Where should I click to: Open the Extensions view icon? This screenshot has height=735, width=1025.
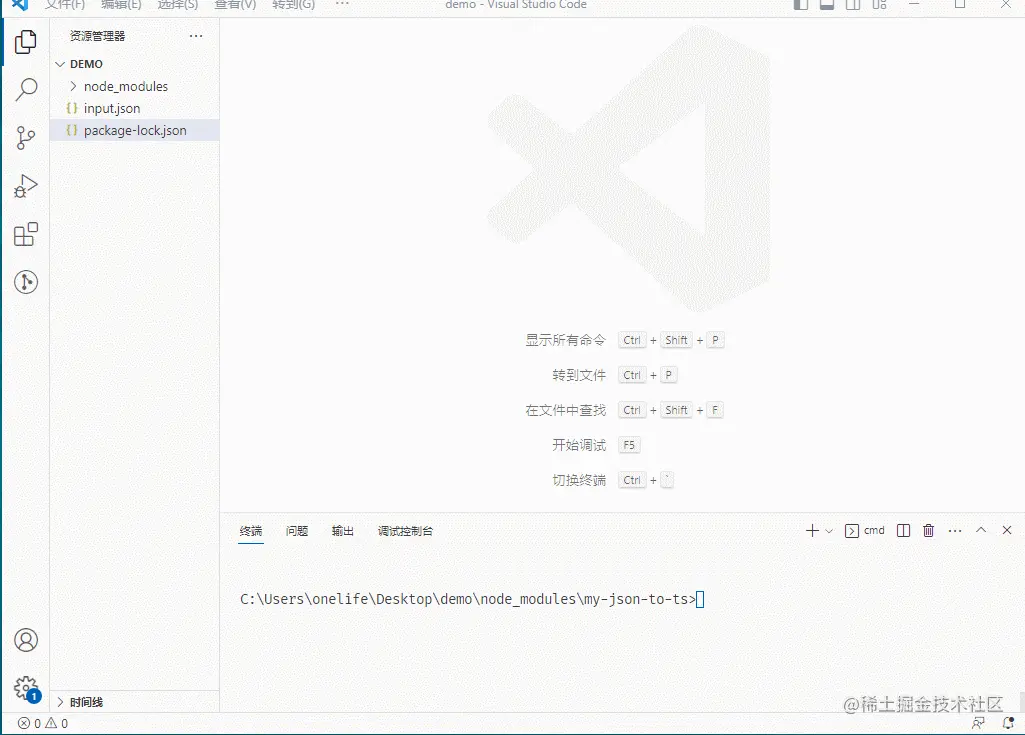coord(26,234)
